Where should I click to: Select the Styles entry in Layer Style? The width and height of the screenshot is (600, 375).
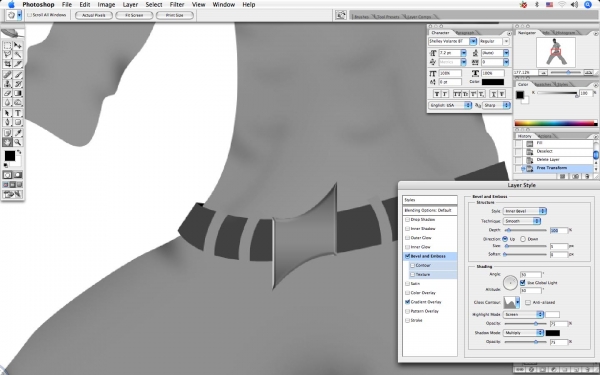pos(430,200)
